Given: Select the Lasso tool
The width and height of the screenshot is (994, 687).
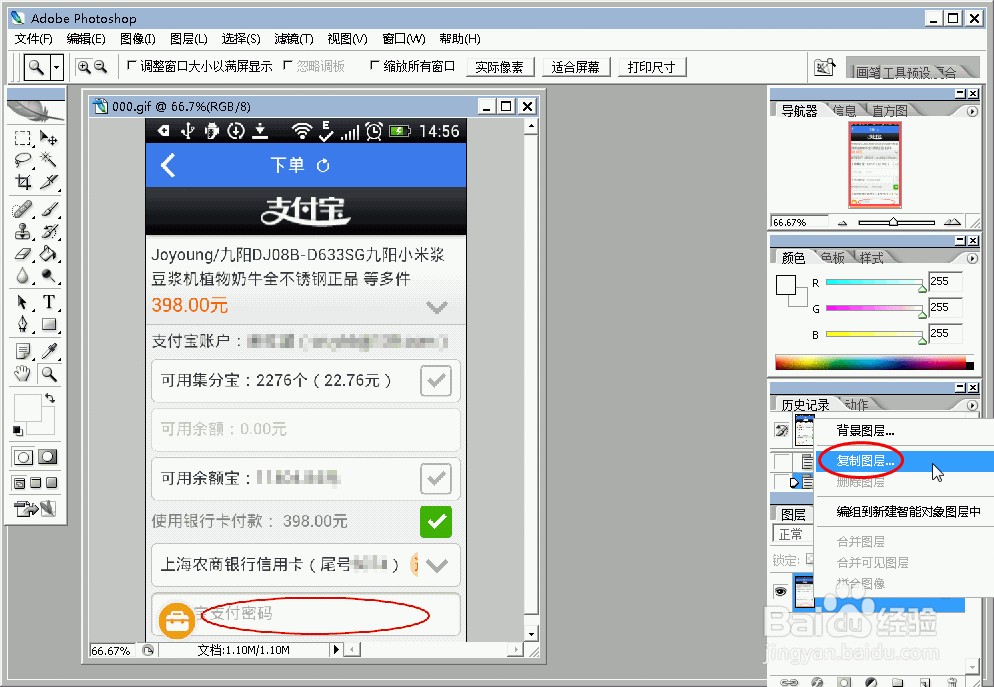Looking at the screenshot, I should [23, 159].
